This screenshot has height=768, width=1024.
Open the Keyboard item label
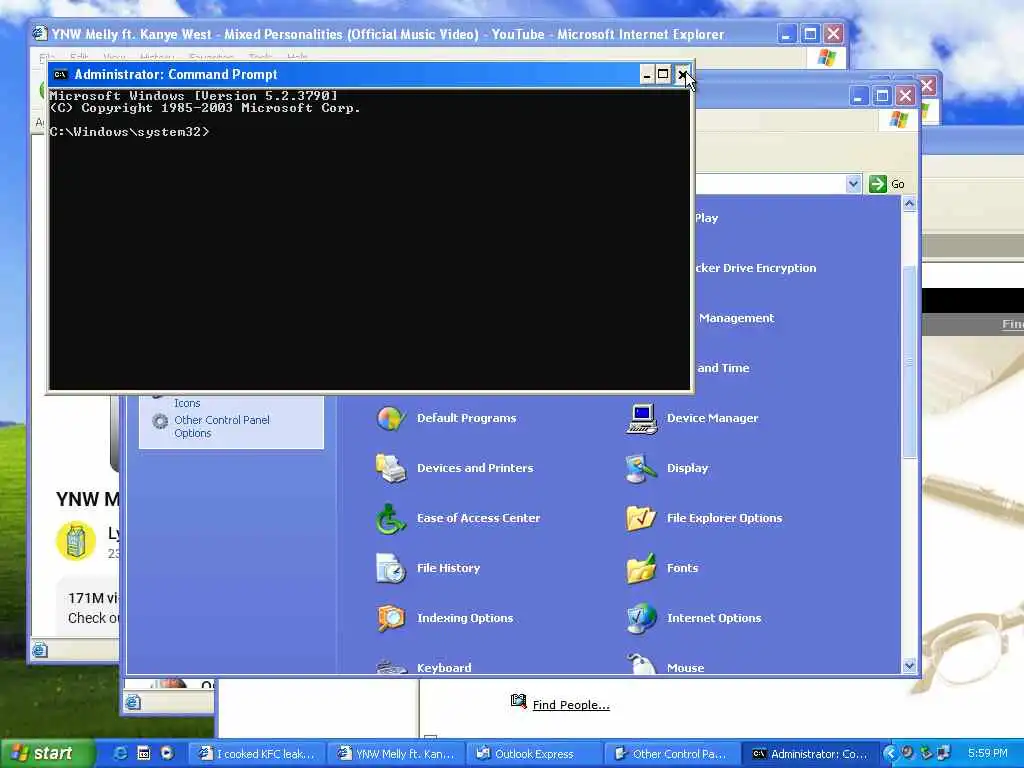(x=444, y=667)
